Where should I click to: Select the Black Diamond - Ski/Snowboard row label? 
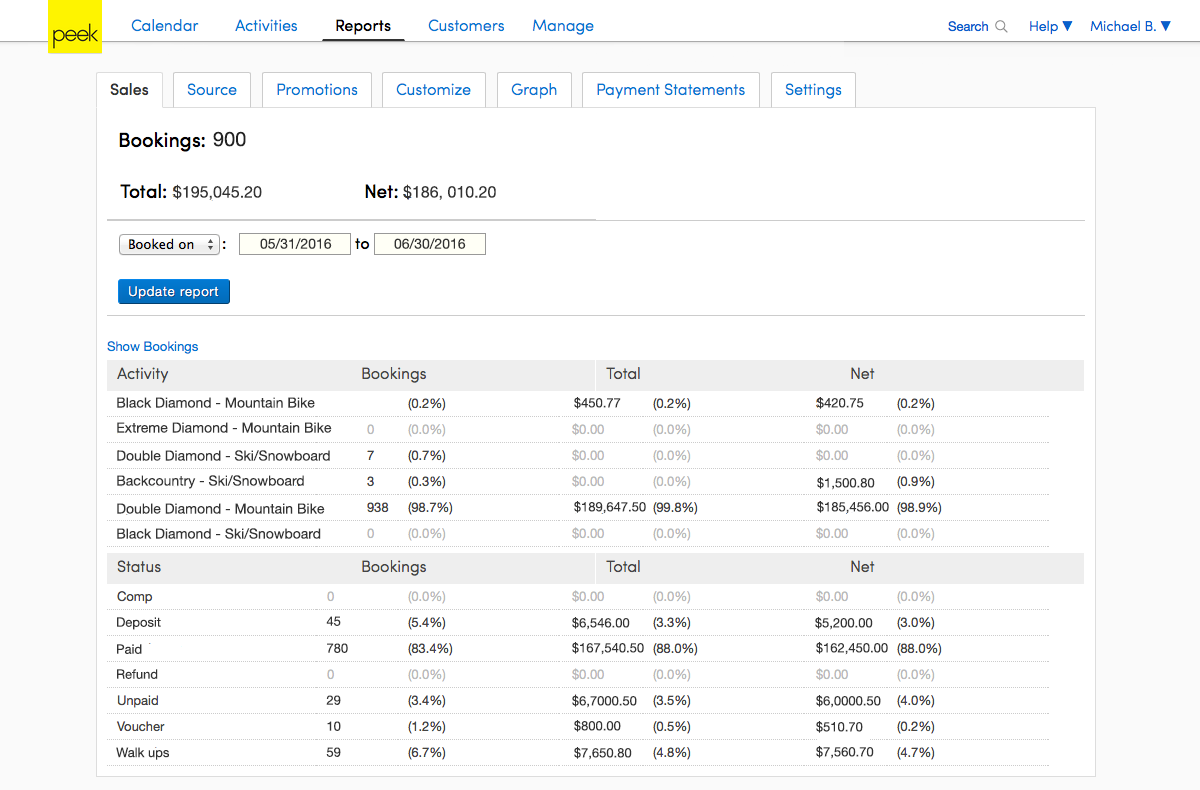(219, 534)
